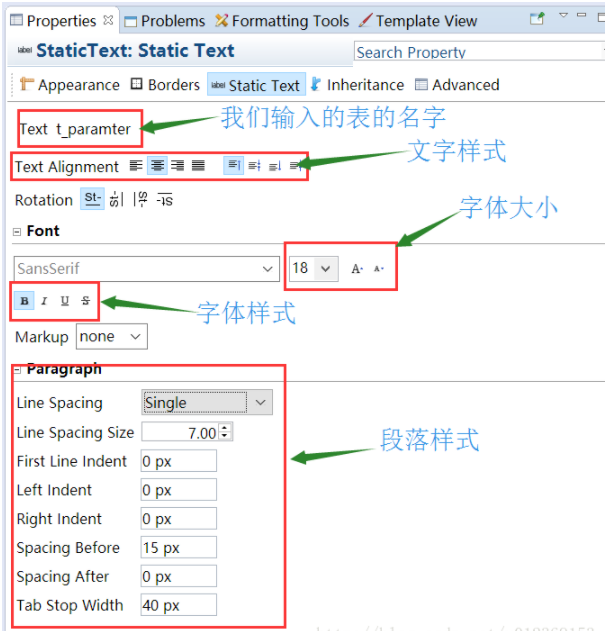Image resolution: width=612 pixels, height=631 pixels.
Task: Rotate text upside down
Action: (x=165, y=200)
